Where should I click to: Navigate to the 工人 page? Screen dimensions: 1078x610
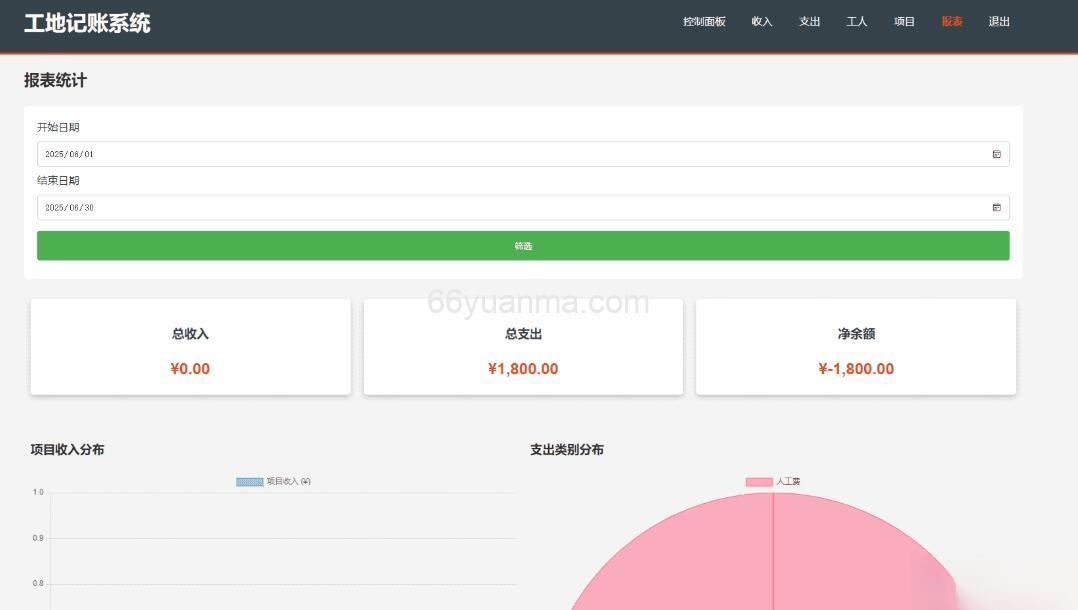click(856, 20)
